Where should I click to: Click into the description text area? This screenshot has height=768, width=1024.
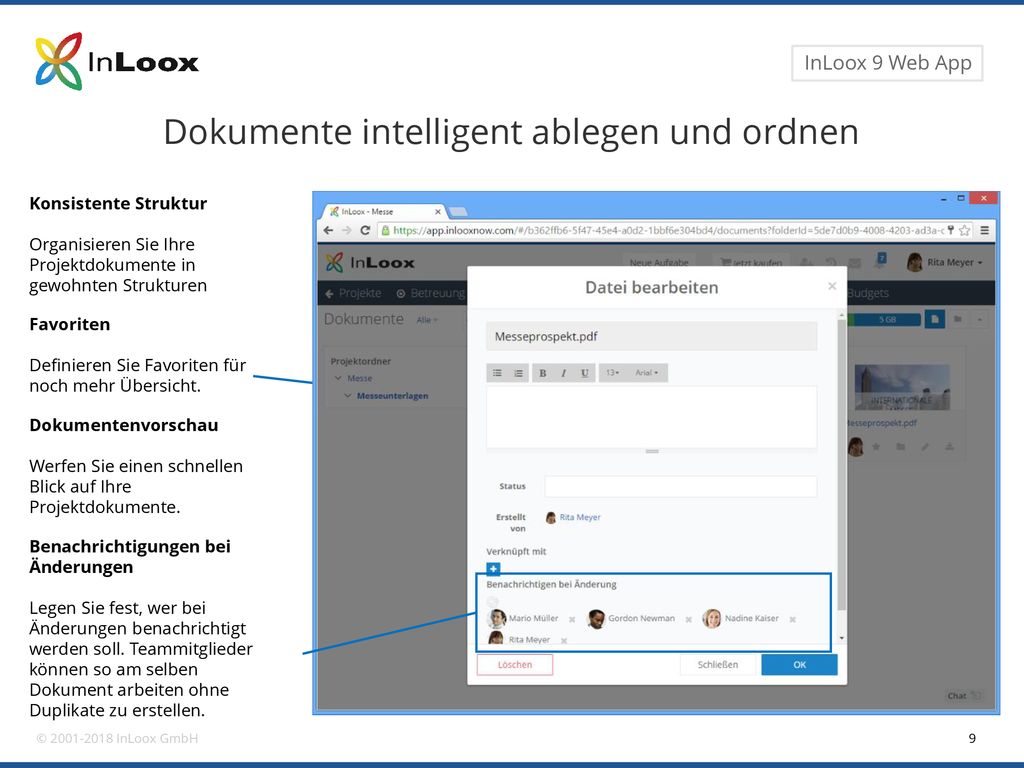point(651,417)
